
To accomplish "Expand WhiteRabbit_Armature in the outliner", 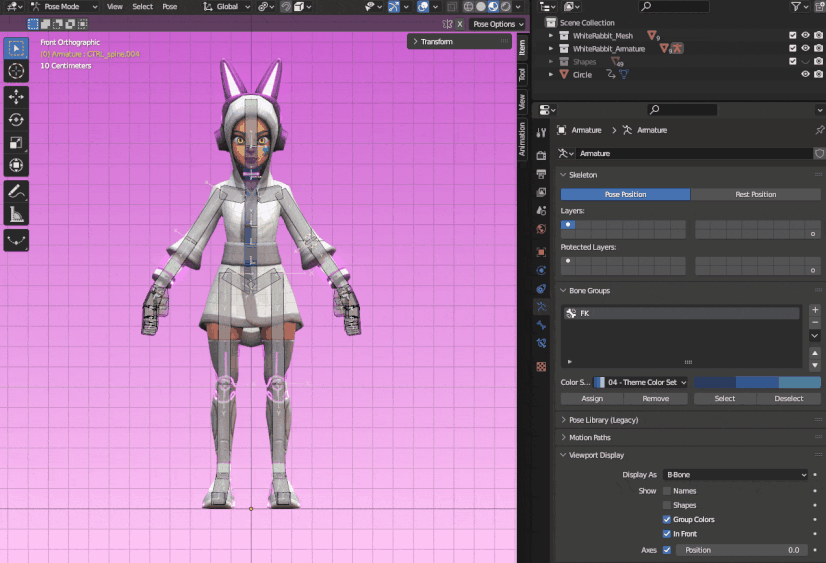I will (552, 48).
